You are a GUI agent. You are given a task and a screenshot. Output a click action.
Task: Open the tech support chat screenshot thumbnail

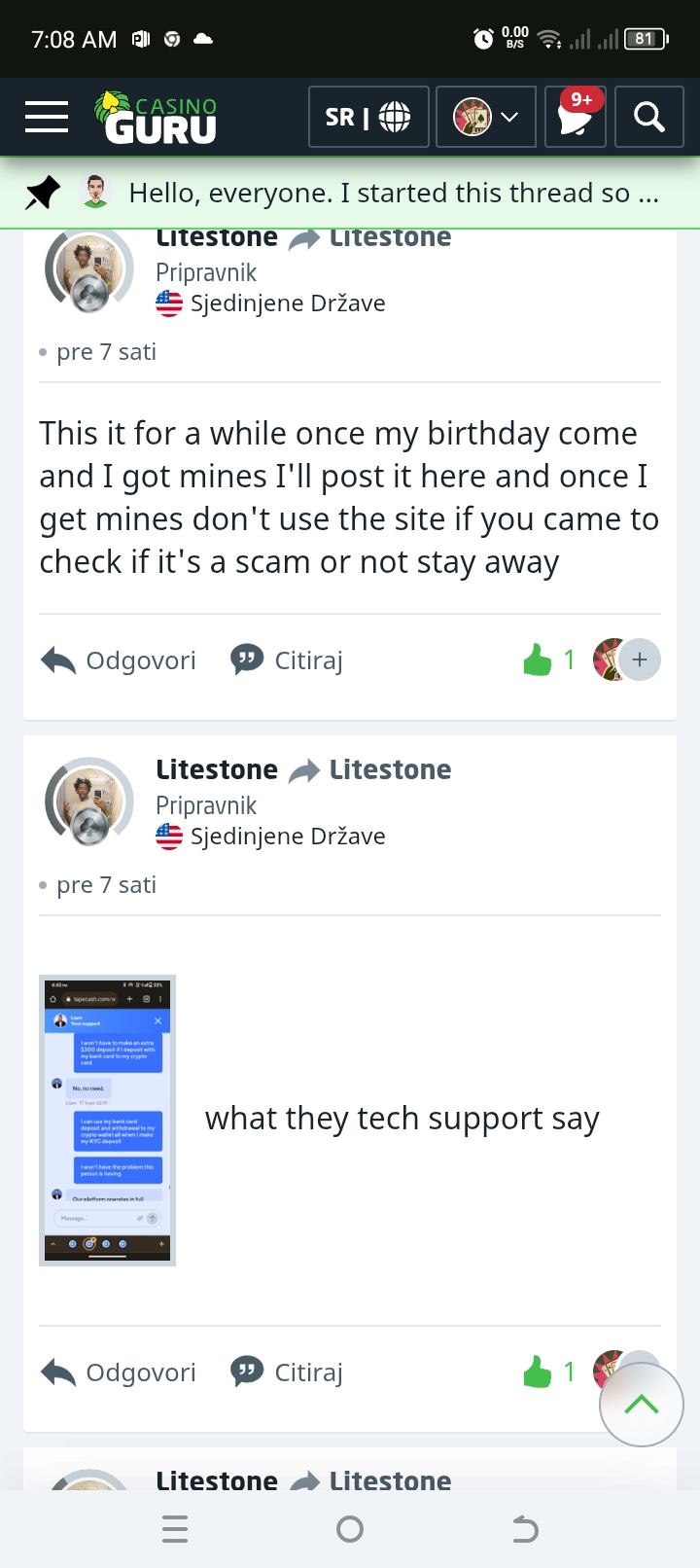[x=107, y=1121]
